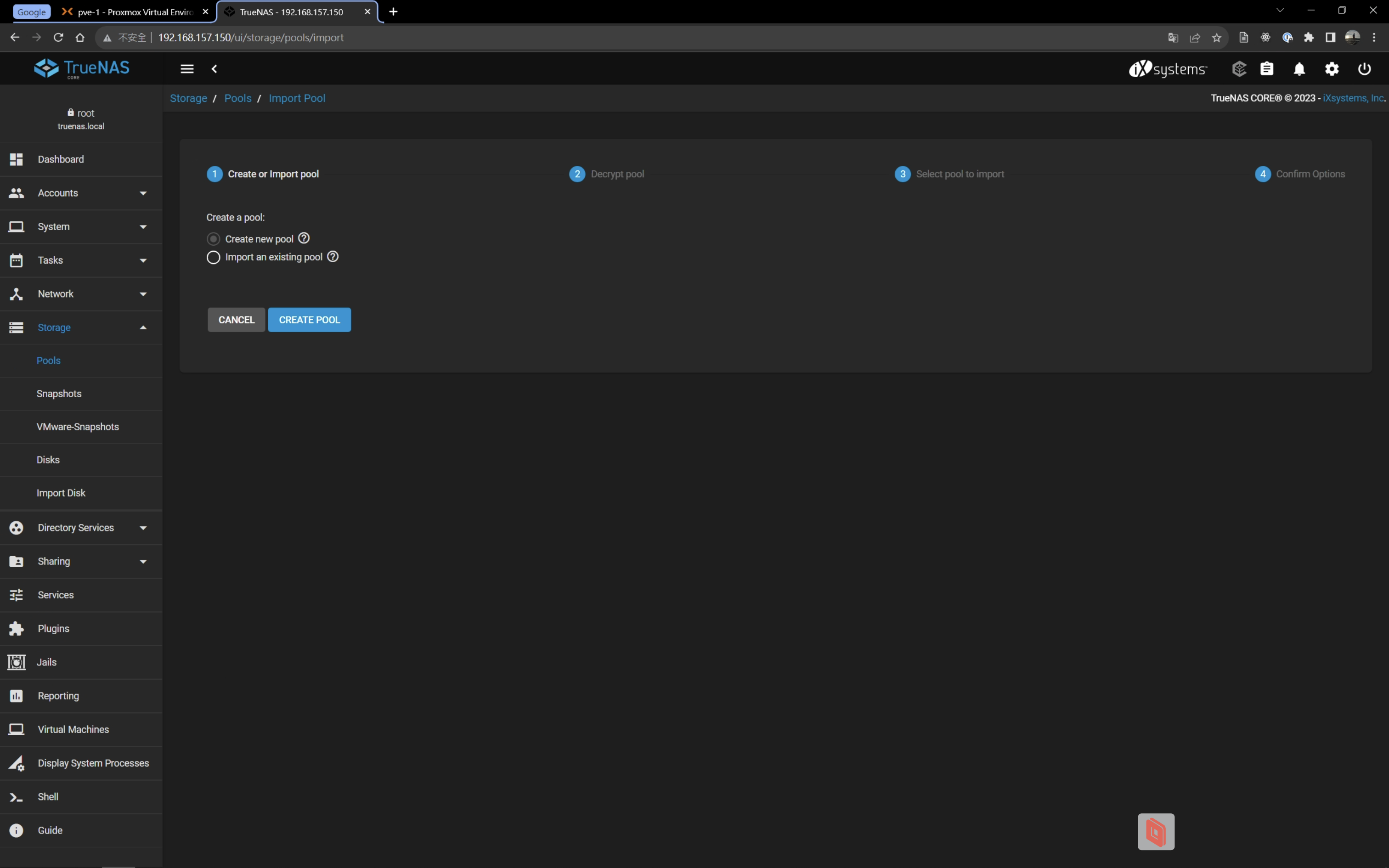Open Snapshots under Storage
Viewport: 1389px width, 868px height.
tap(59, 394)
